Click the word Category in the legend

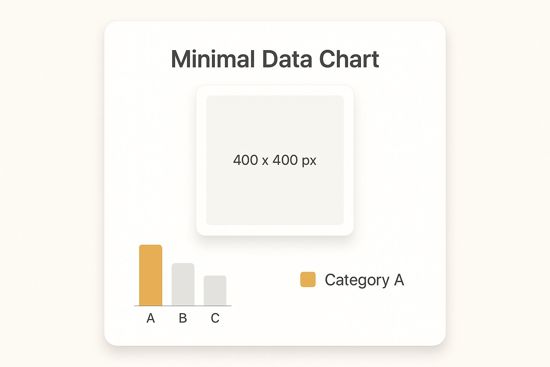pyautogui.click(x=357, y=280)
